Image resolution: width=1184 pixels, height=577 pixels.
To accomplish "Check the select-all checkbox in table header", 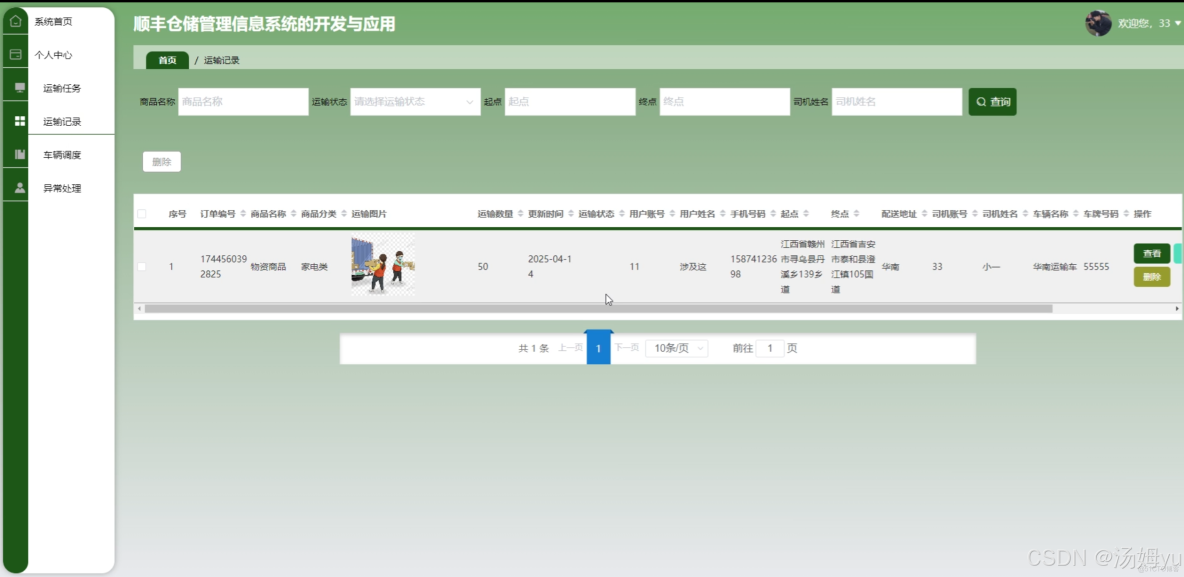I will click(141, 213).
